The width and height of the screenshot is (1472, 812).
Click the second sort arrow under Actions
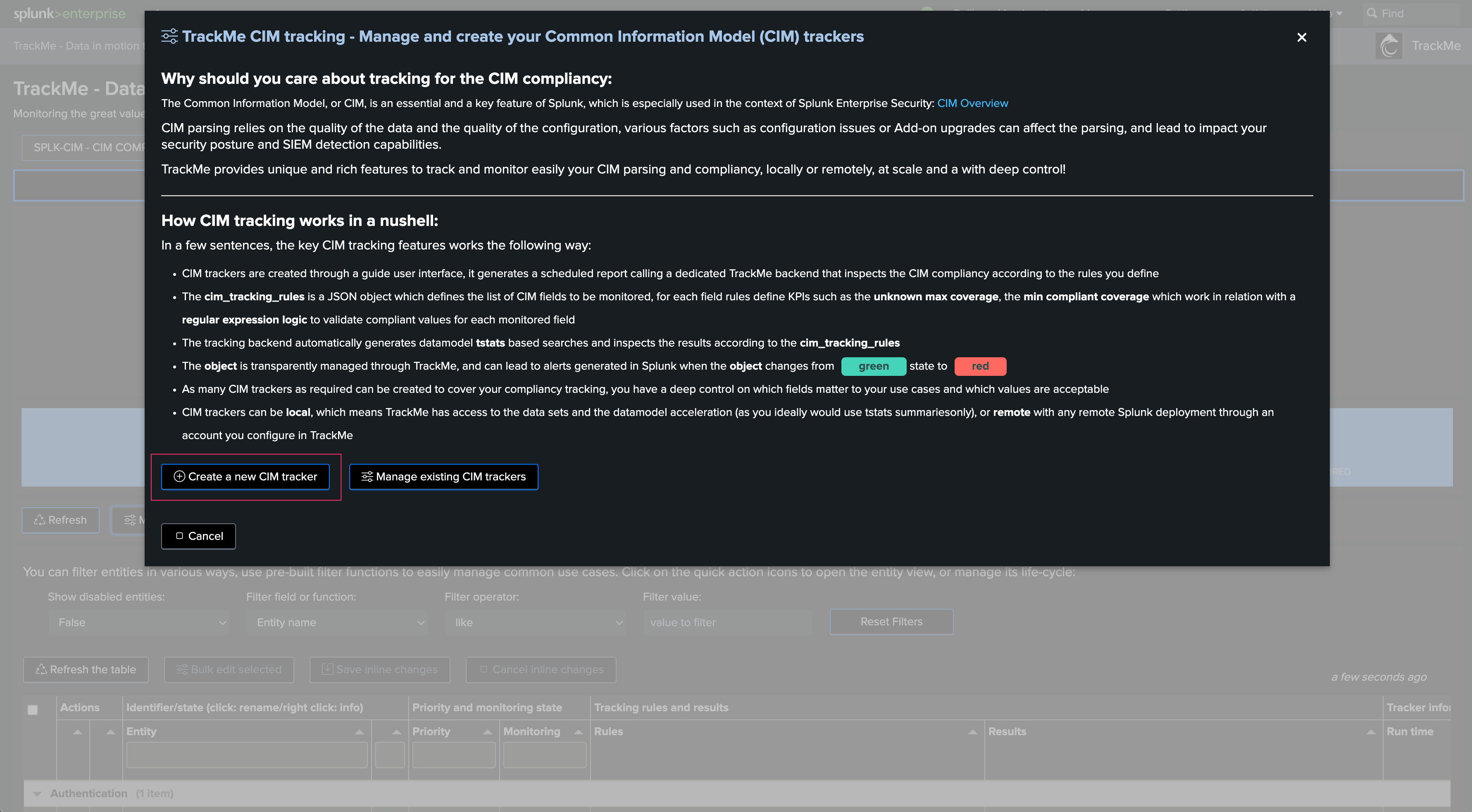(x=111, y=731)
